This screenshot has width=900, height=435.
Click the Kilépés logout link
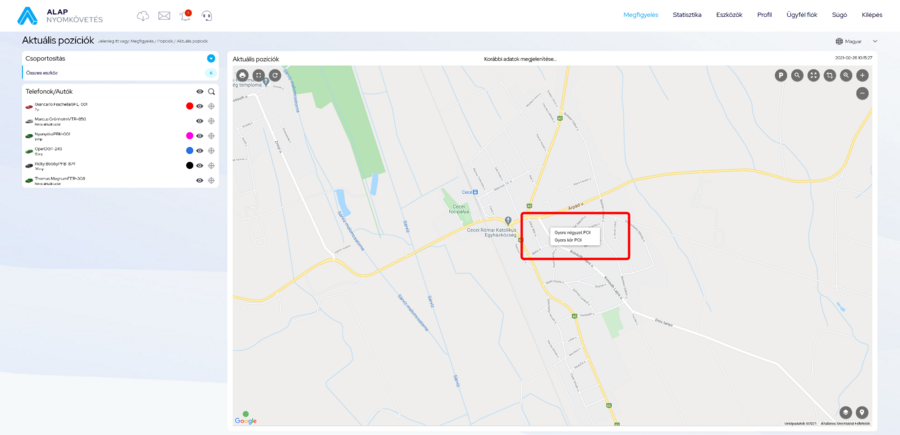click(871, 15)
